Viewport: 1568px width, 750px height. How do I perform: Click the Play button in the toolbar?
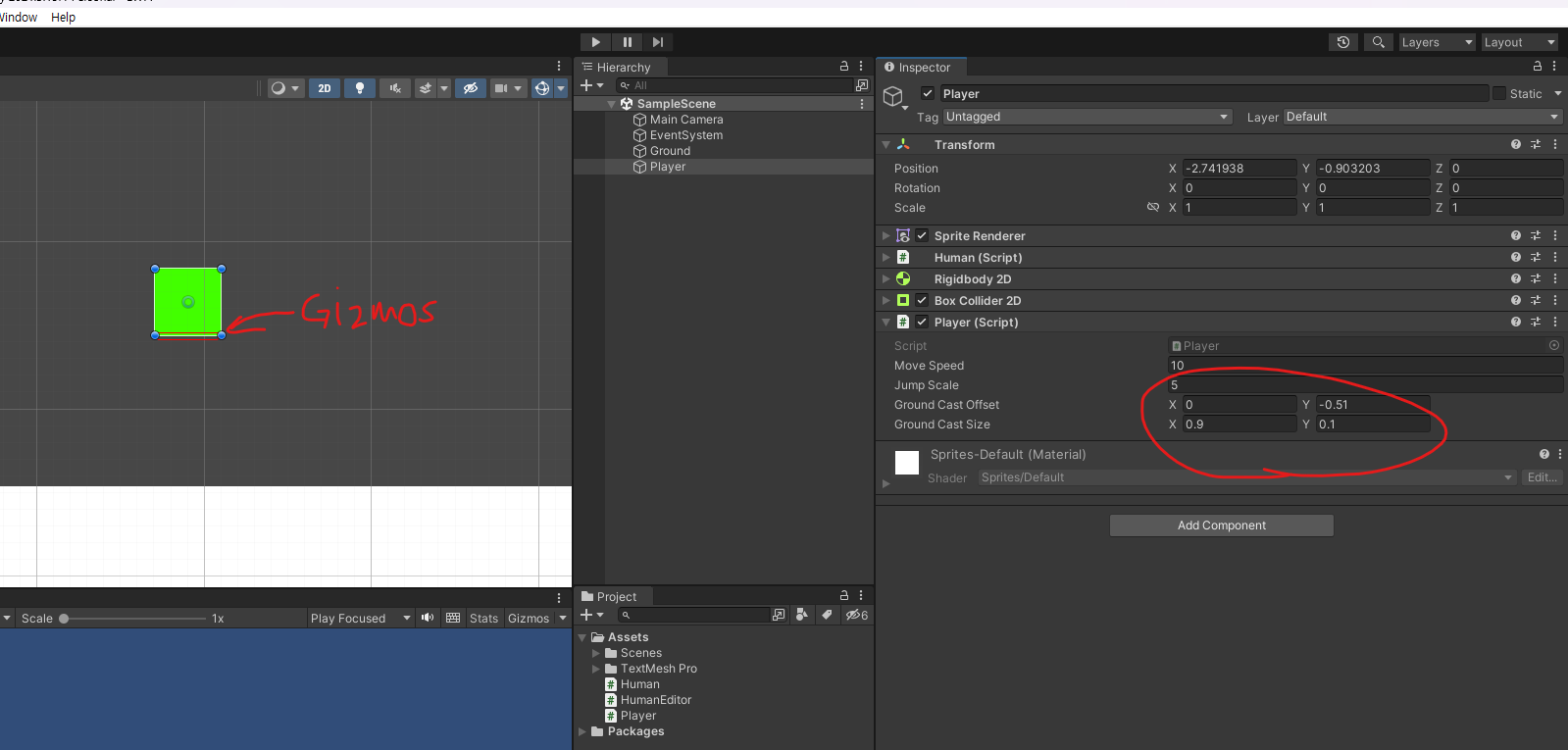coord(595,42)
